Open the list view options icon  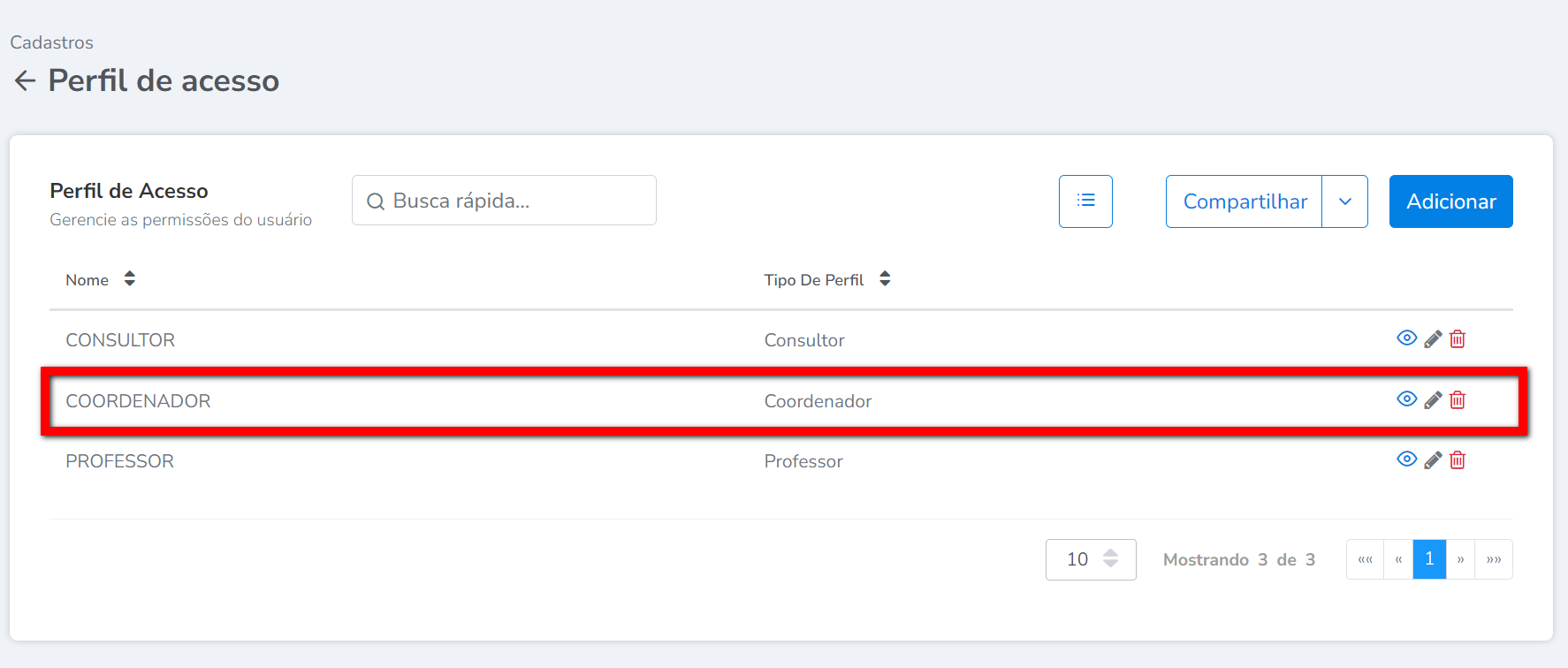click(1085, 201)
